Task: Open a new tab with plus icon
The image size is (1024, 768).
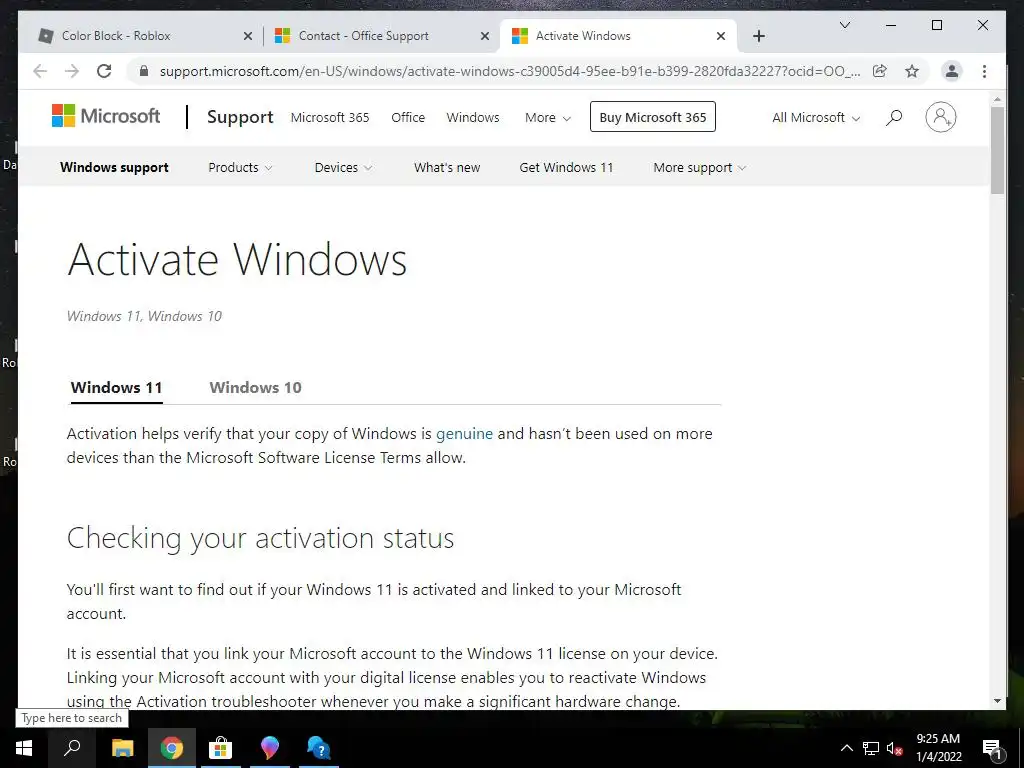Action: pyautogui.click(x=759, y=36)
